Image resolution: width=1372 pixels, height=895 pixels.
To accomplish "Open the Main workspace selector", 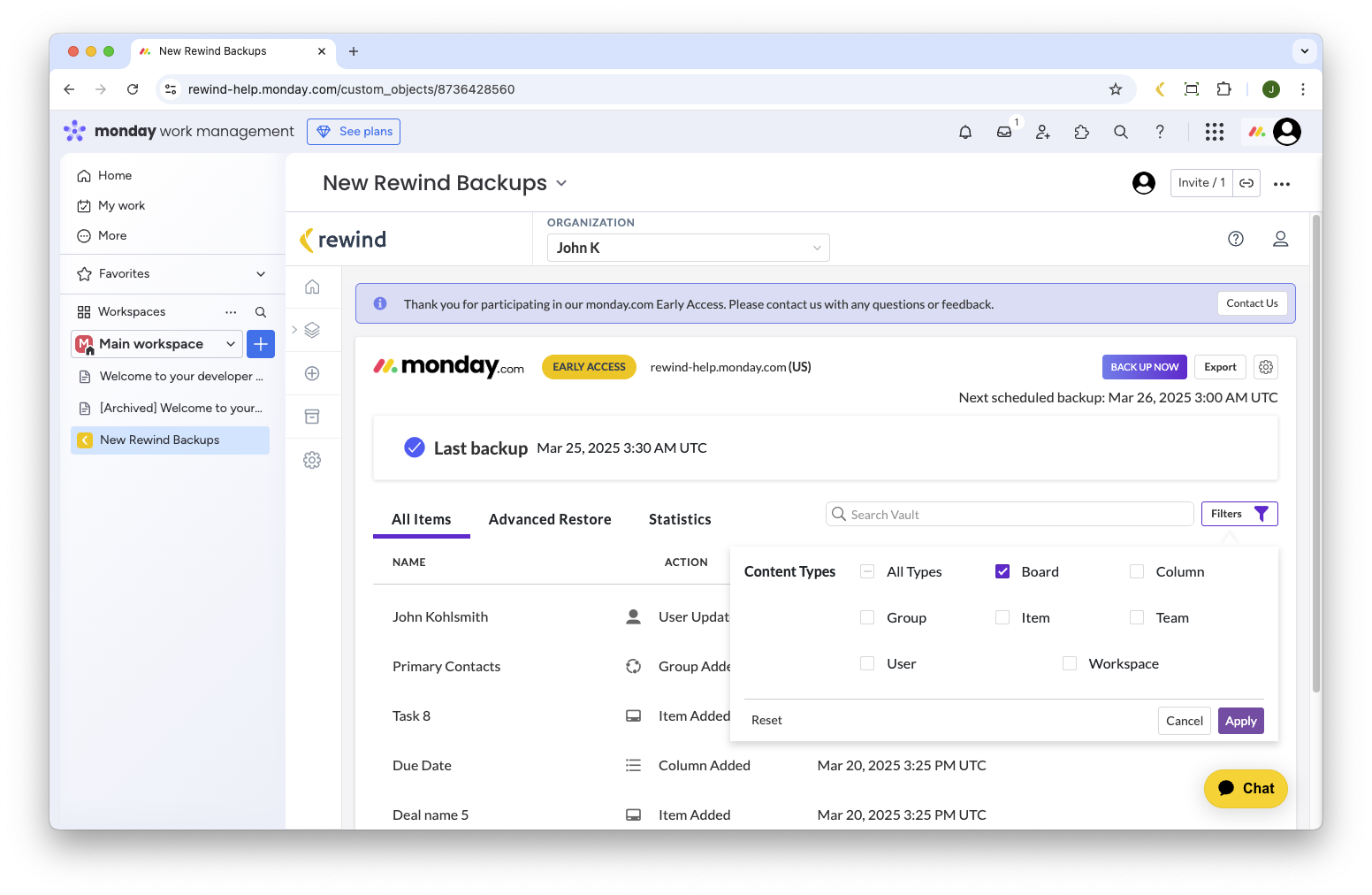I will click(156, 344).
